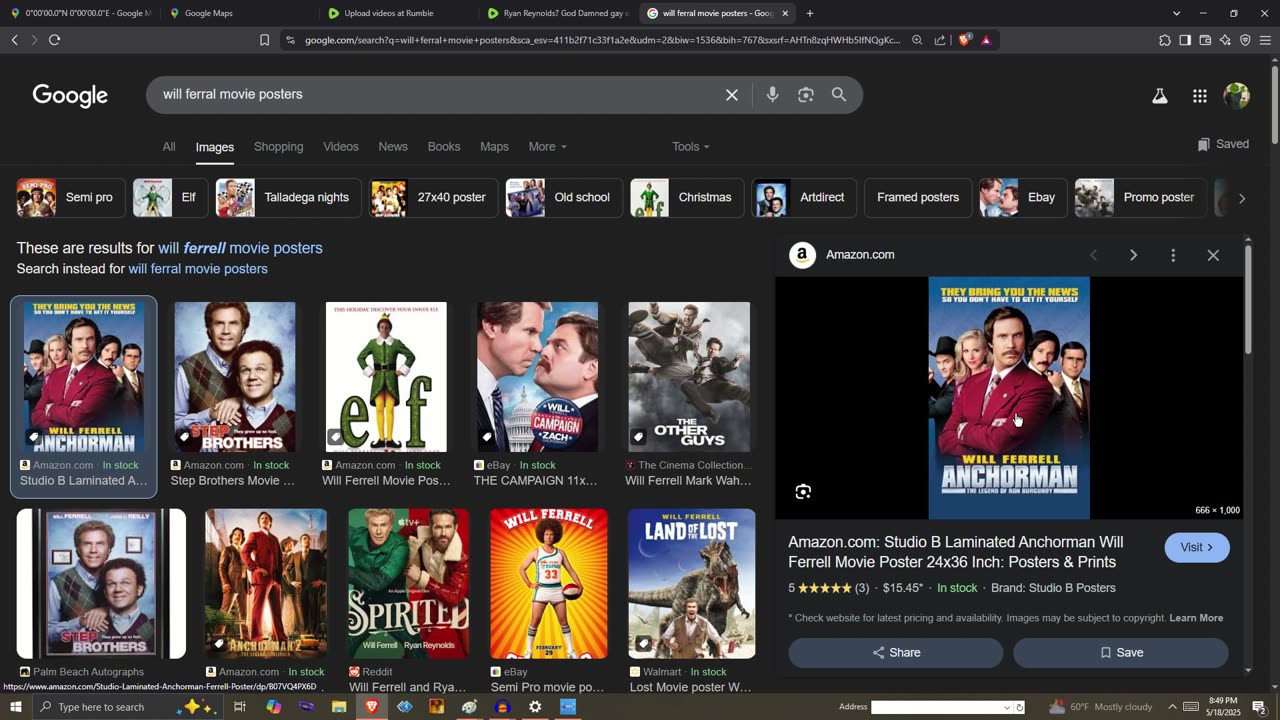The width and height of the screenshot is (1280, 720).
Task: Reload the page with browser refresh icon
Action: [54, 40]
